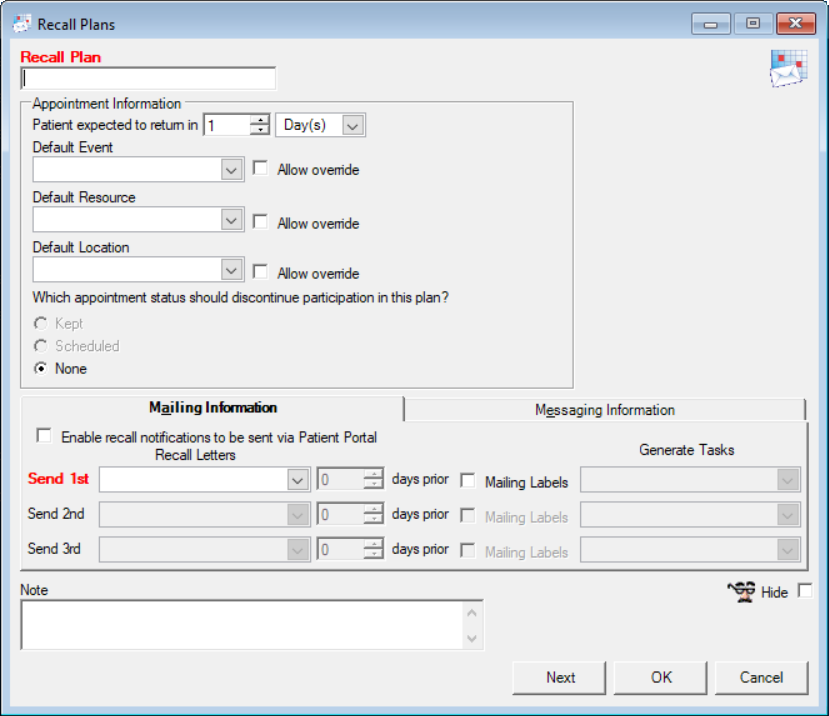Decrease the patient return interval value
Image resolution: width=829 pixels, height=716 pixels.
[x=260, y=131]
